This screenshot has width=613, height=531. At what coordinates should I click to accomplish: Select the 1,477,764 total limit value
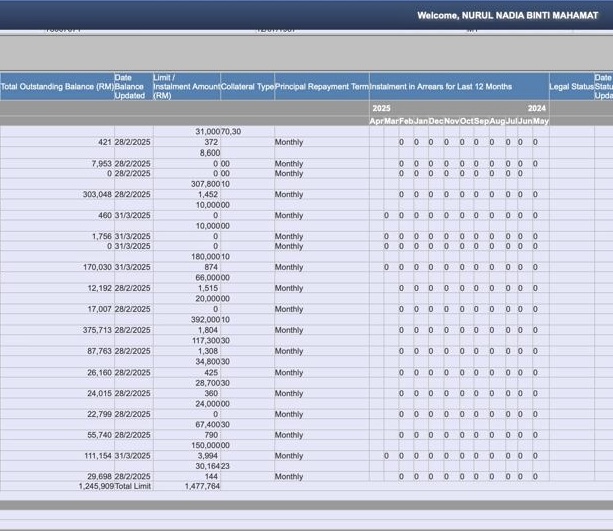(201, 486)
